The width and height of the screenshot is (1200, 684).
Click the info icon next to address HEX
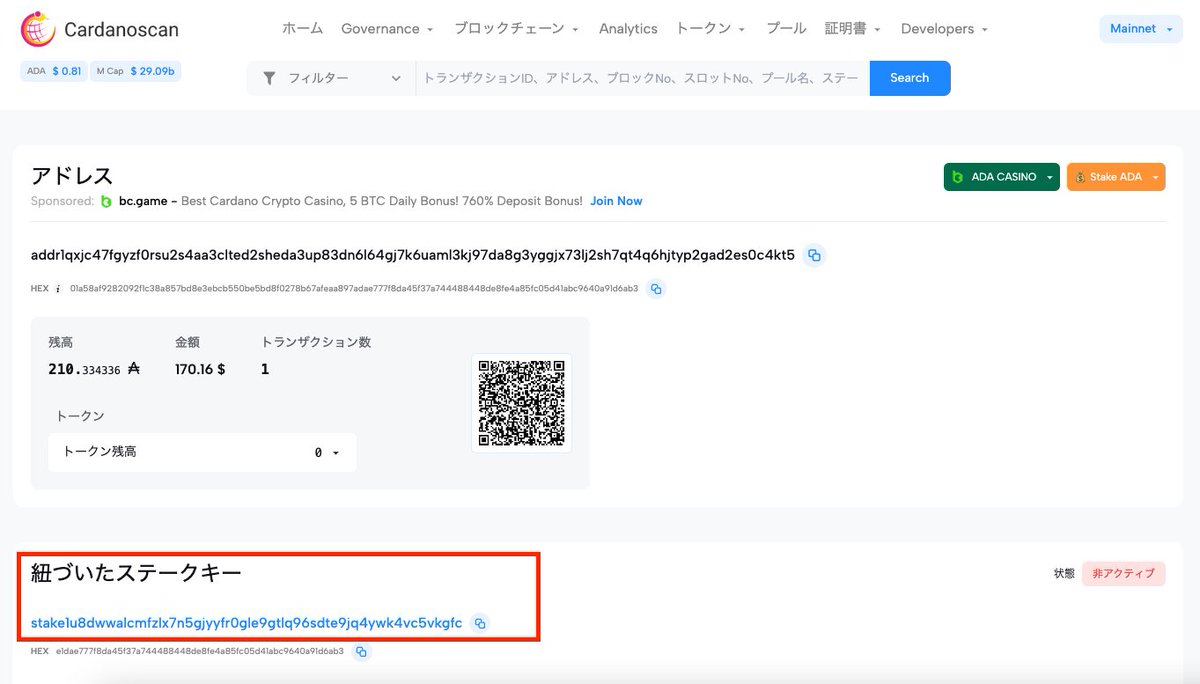[x=58, y=289]
